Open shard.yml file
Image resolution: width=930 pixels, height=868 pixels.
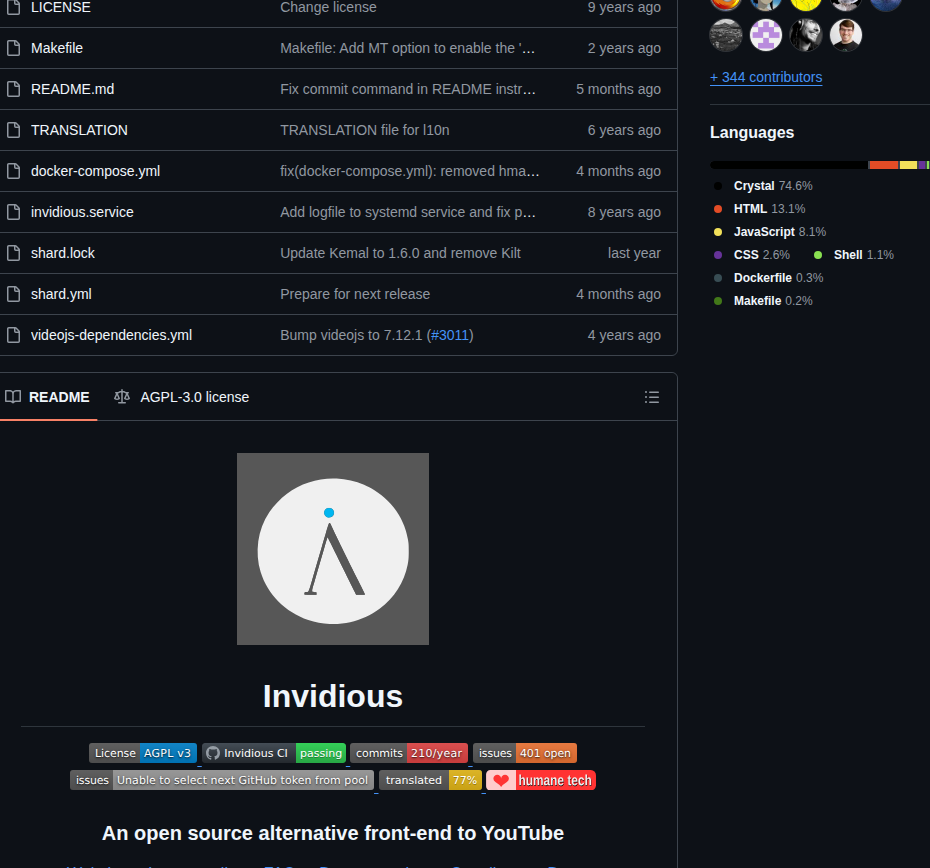click(x=61, y=294)
